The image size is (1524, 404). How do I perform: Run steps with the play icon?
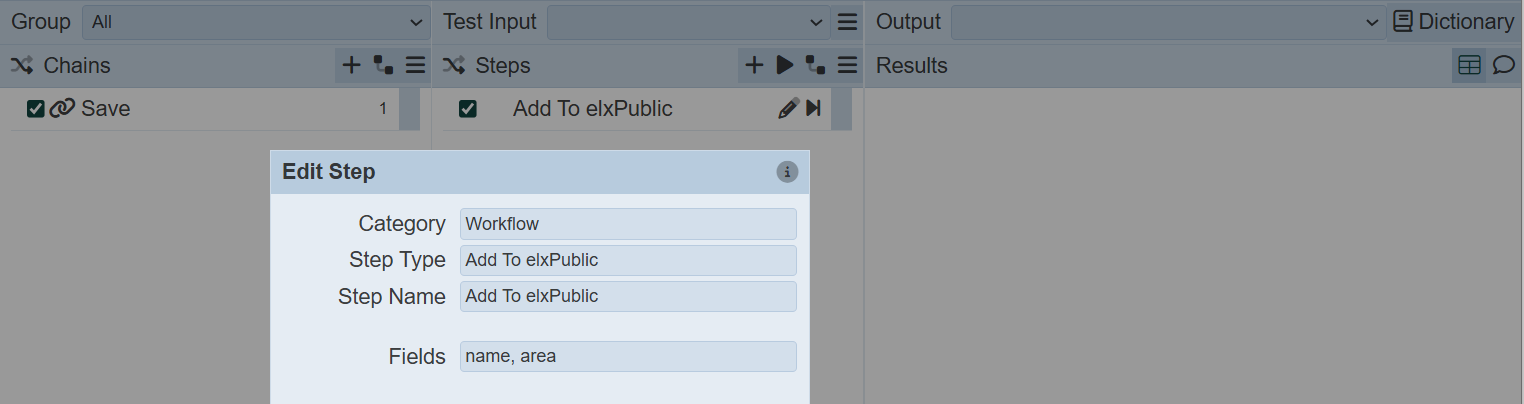[785, 66]
